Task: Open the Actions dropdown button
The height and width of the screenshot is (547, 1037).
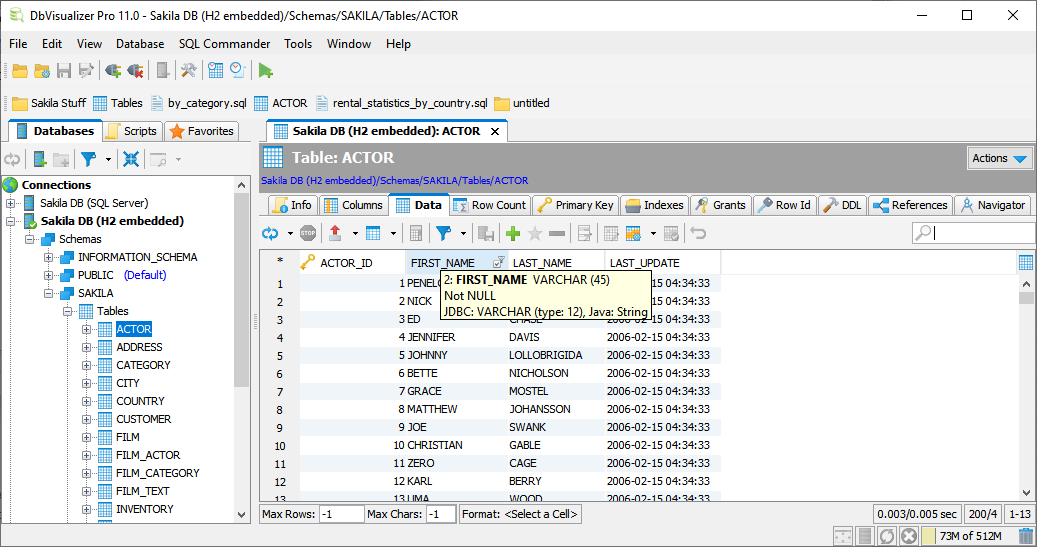Action: coord(999,158)
